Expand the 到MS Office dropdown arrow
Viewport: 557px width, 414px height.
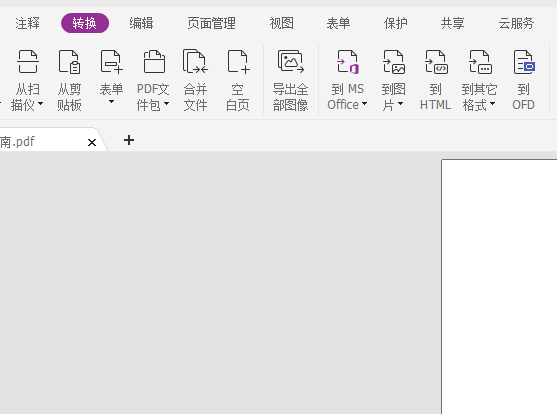tap(364, 104)
